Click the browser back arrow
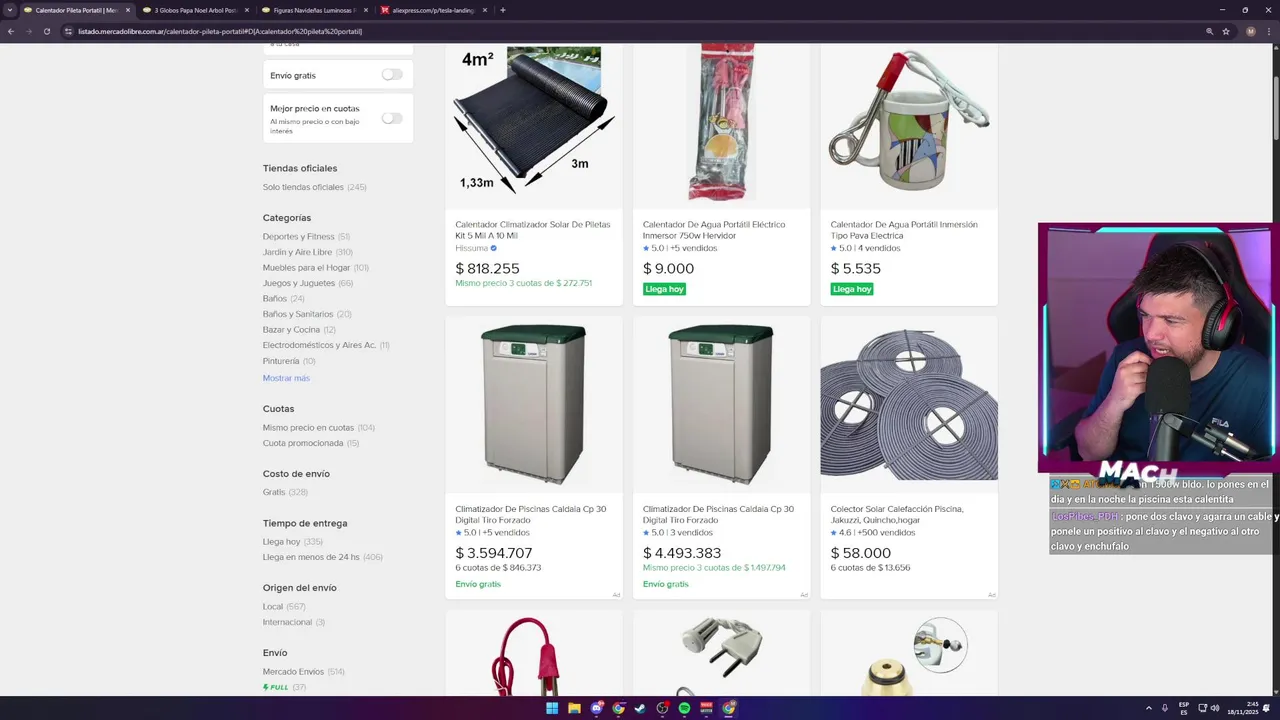1280x720 pixels. coord(11,31)
